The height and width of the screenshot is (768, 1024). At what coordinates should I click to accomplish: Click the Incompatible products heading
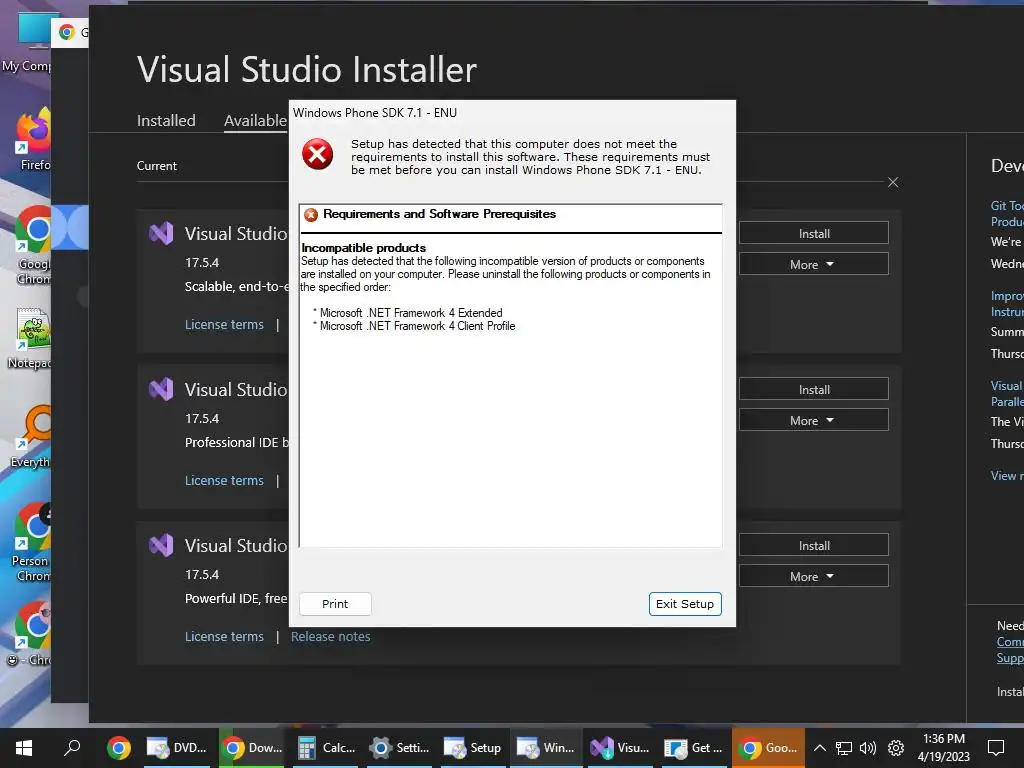[x=364, y=248]
